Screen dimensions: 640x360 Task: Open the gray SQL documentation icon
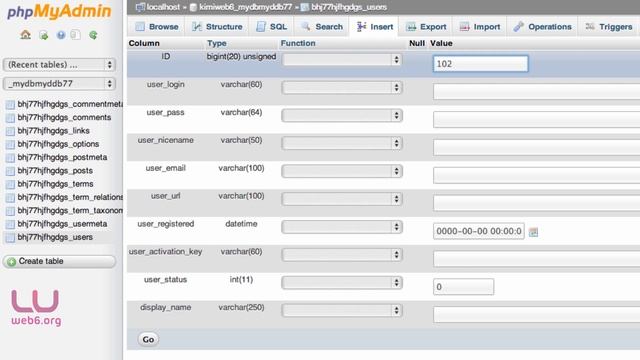(76, 35)
